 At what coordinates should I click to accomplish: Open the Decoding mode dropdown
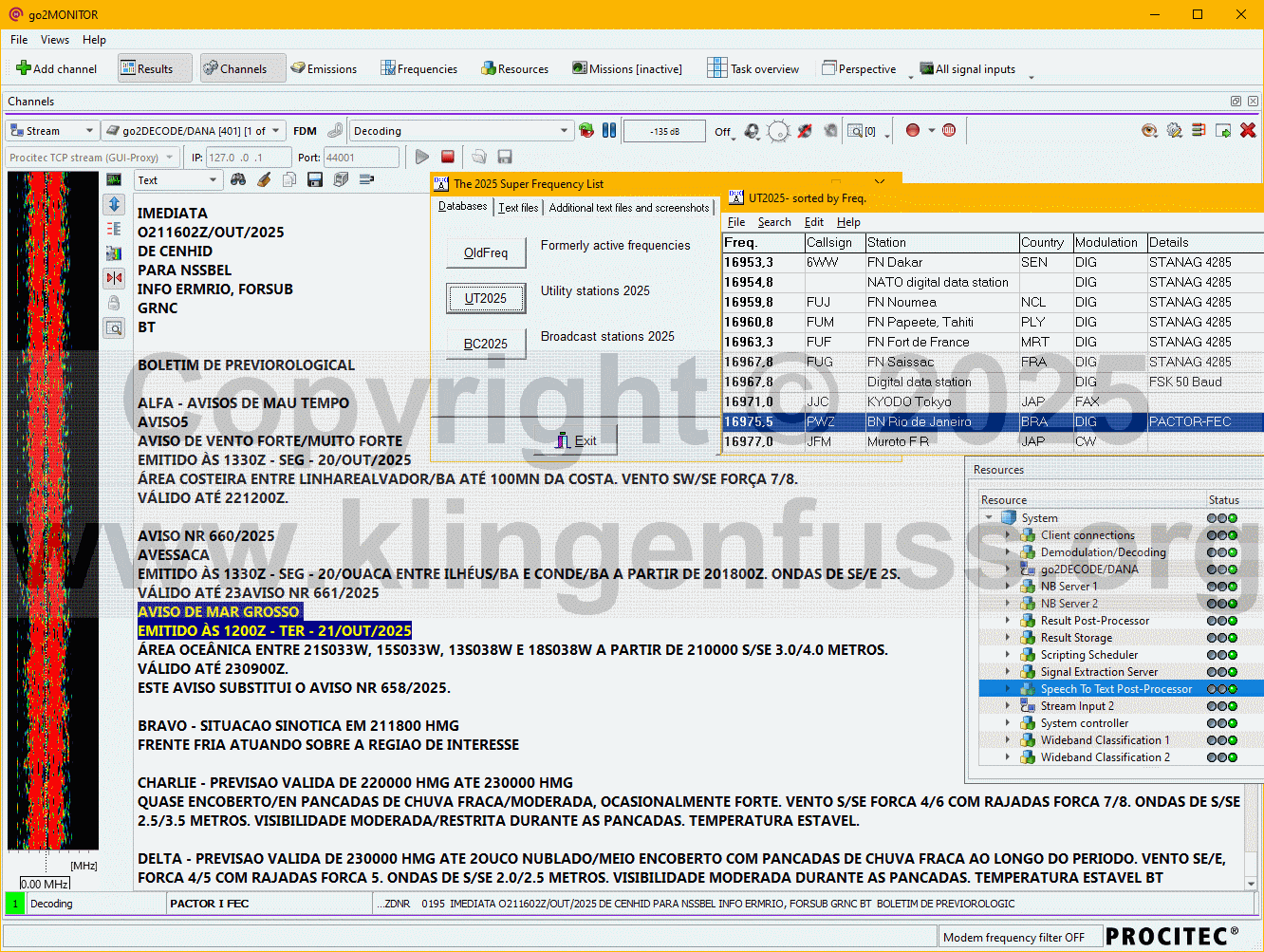click(x=564, y=131)
